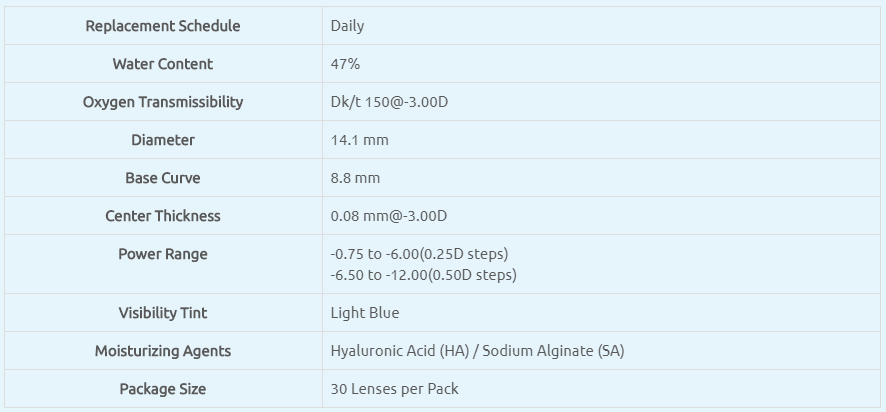The height and width of the screenshot is (412, 886).
Task: Click the 30 Lenses per Pack value
Action: pos(394,389)
